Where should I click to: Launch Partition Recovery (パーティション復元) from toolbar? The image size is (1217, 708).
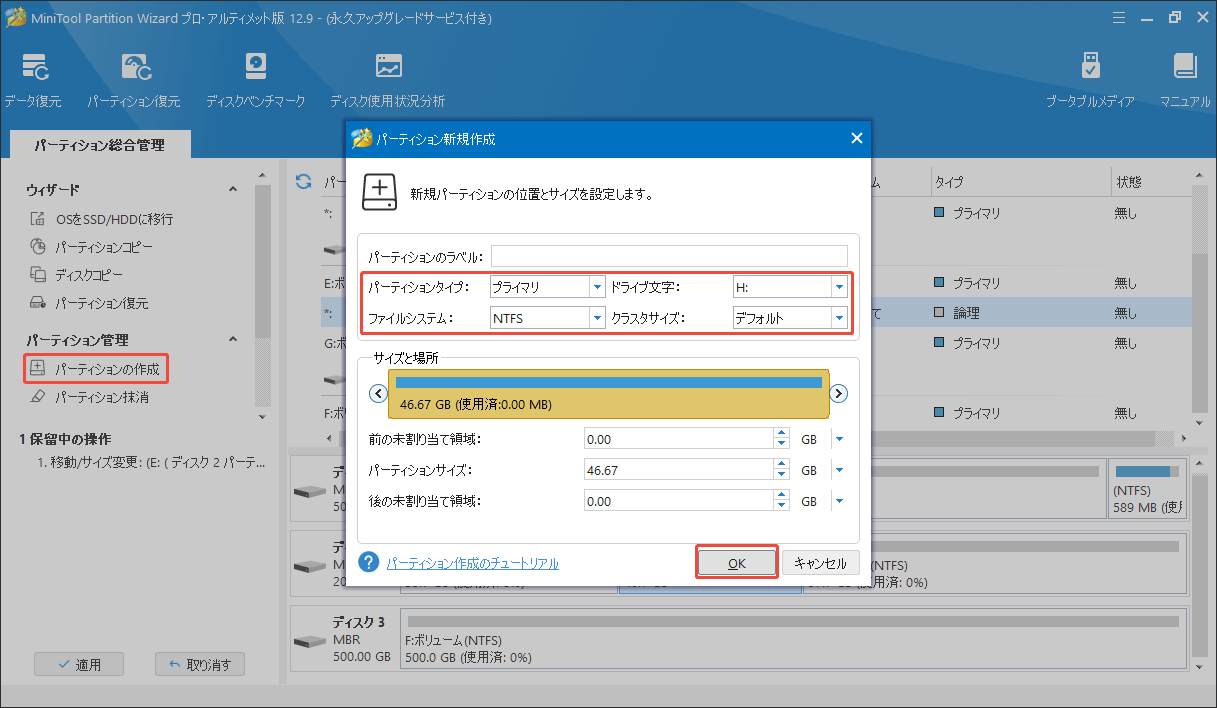tap(133, 80)
